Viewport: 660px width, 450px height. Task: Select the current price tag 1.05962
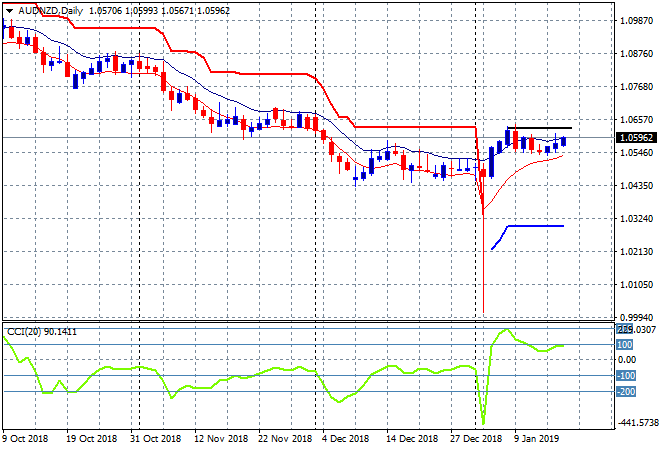point(637,137)
